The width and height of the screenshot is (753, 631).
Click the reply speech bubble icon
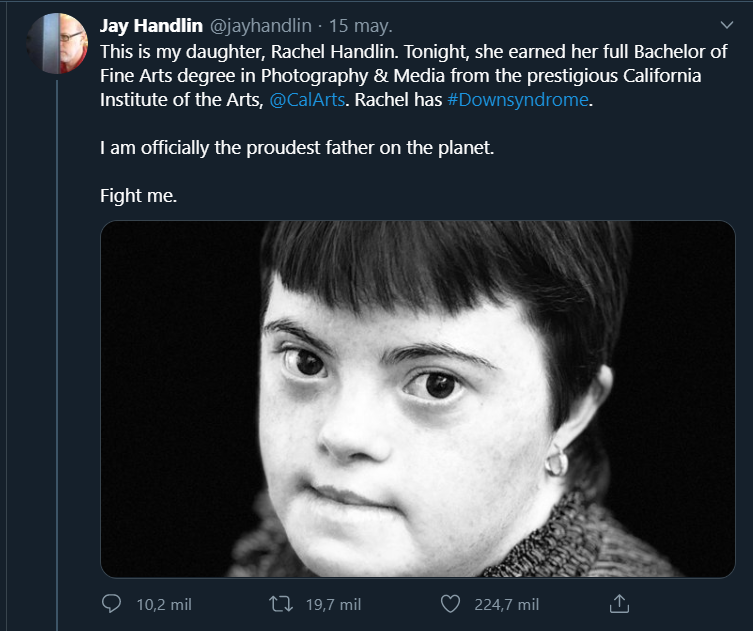click(x=112, y=604)
